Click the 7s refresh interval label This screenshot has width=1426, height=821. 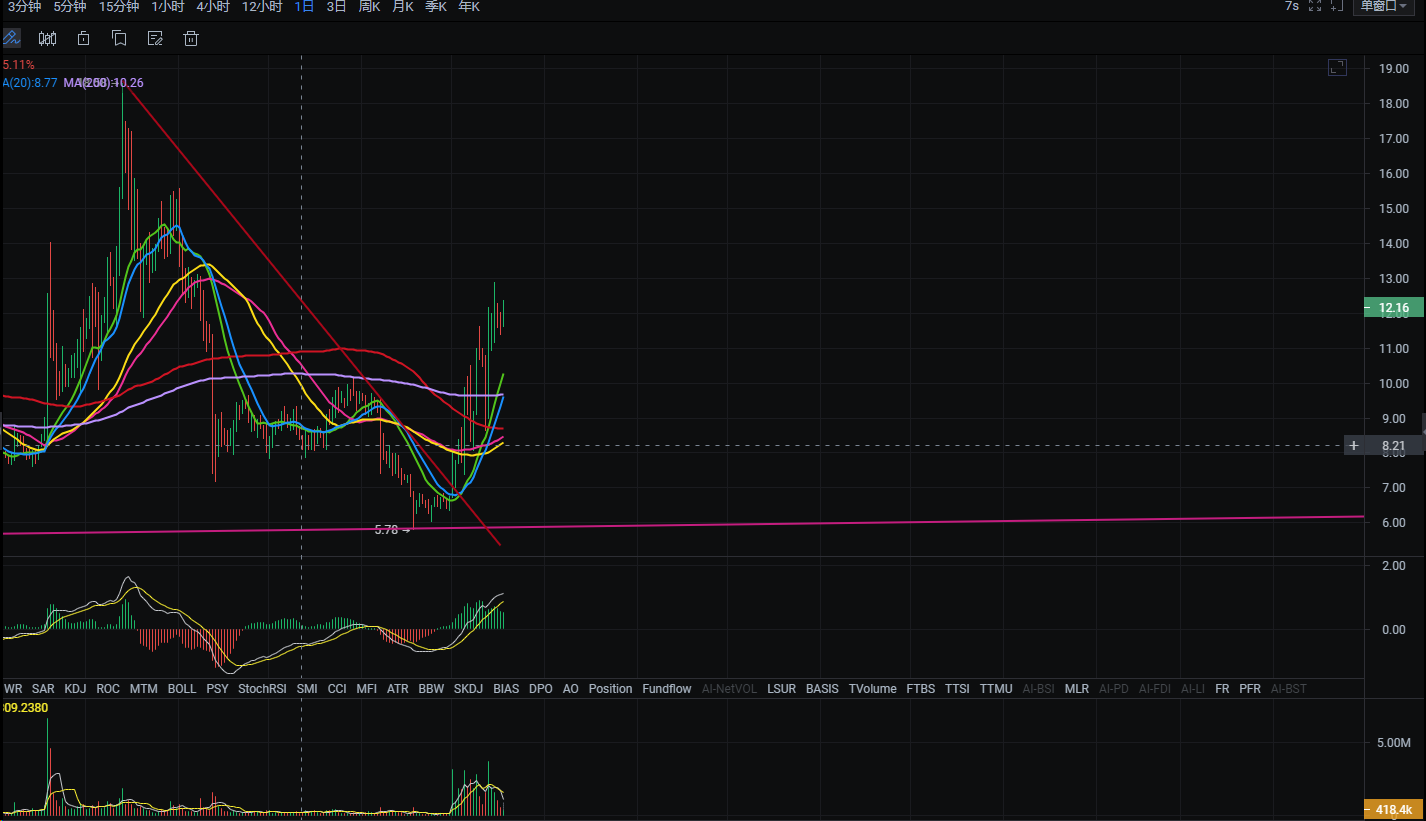coord(1292,6)
